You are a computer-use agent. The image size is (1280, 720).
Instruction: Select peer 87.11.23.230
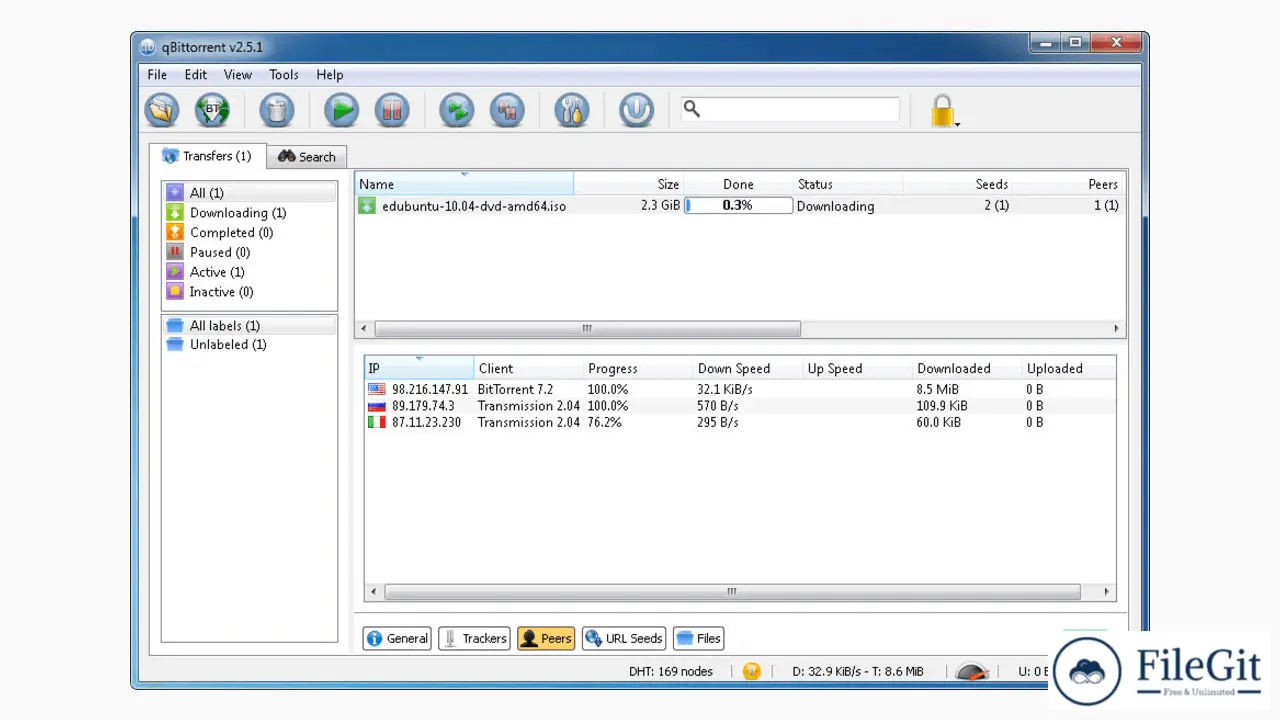click(740, 422)
